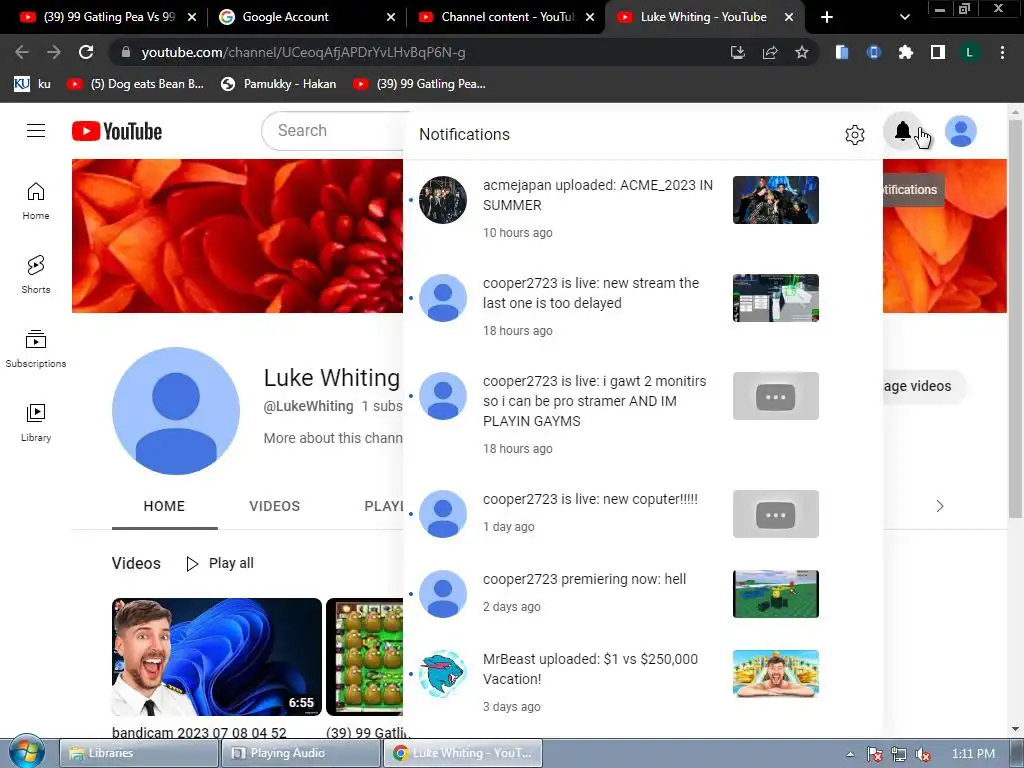Open 'new stream the last one' notification
This screenshot has width=1024, height=768.
[x=643, y=306]
